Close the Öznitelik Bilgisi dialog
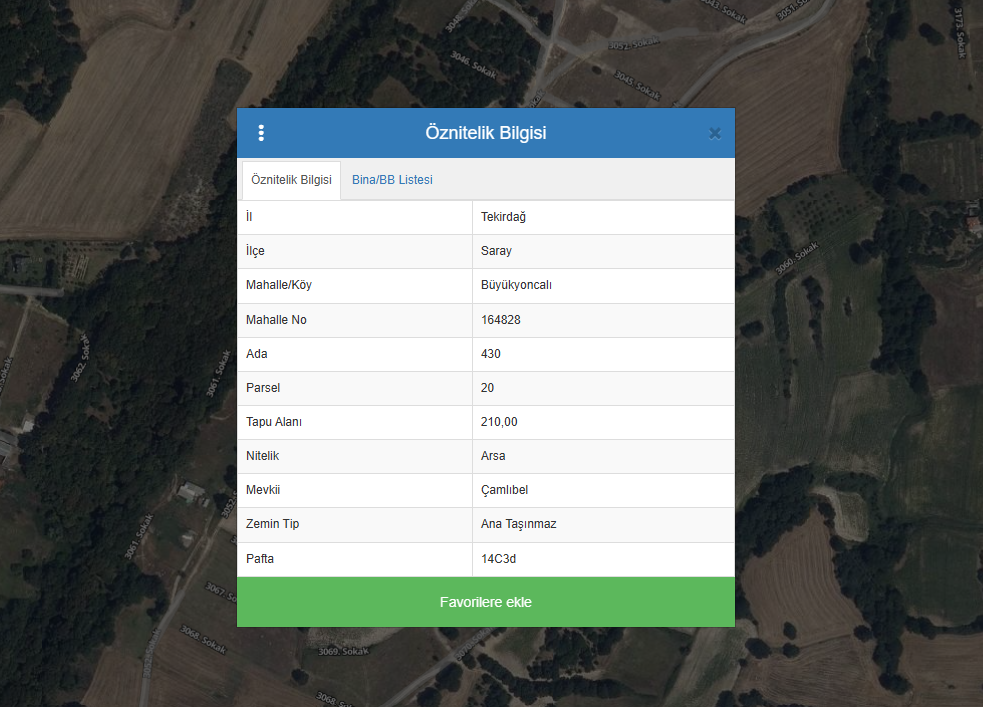The height and width of the screenshot is (707, 983). pyautogui.click(x=714, y=133)
